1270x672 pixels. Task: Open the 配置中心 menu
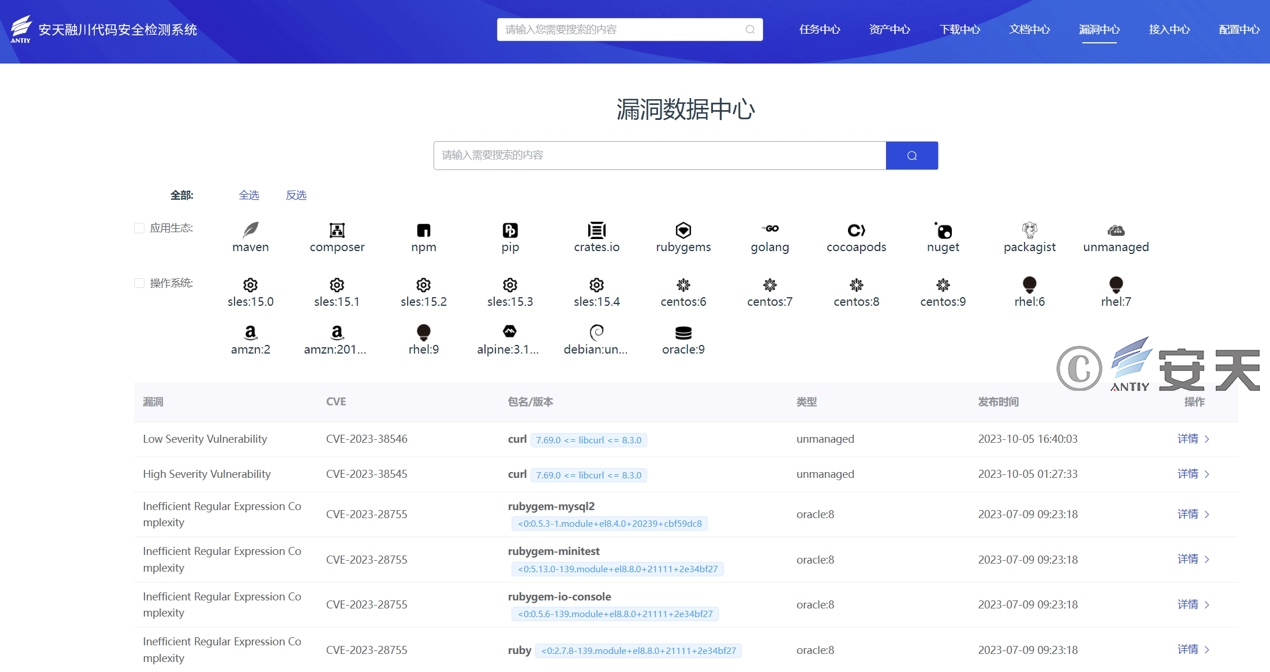click(x=1239, y=30)
